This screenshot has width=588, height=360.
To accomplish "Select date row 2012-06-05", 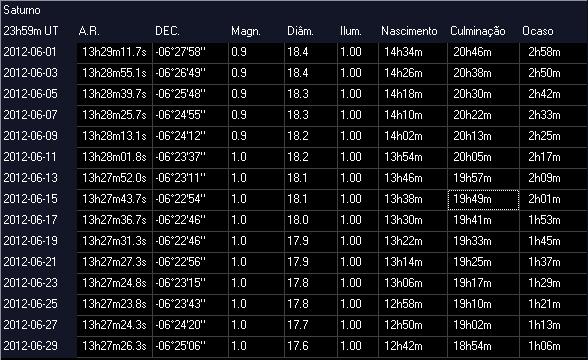I will coord(30,94).
